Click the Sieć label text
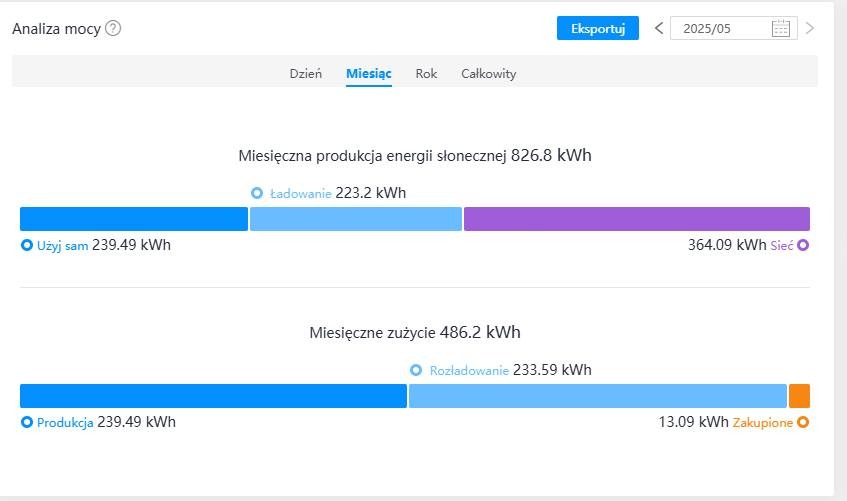Image resolution: width=847 pixels, height=501 pixels. coord(782,245)
